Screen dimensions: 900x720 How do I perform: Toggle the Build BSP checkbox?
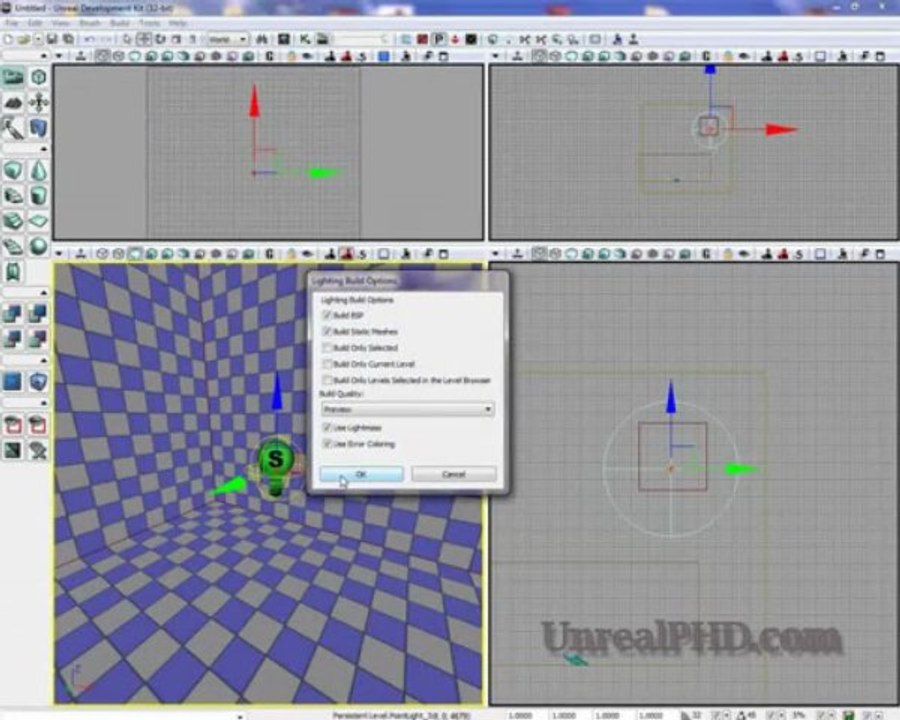coord(327,315)
